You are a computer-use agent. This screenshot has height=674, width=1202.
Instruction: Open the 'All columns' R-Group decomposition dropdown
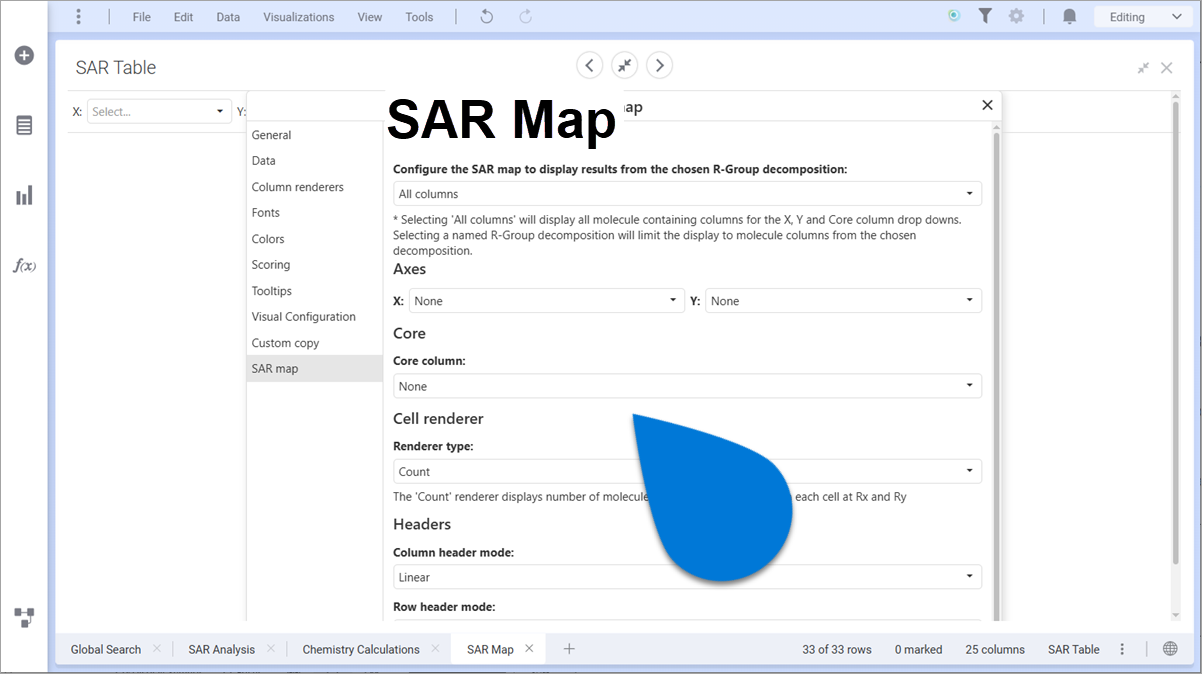pos(686,193)
